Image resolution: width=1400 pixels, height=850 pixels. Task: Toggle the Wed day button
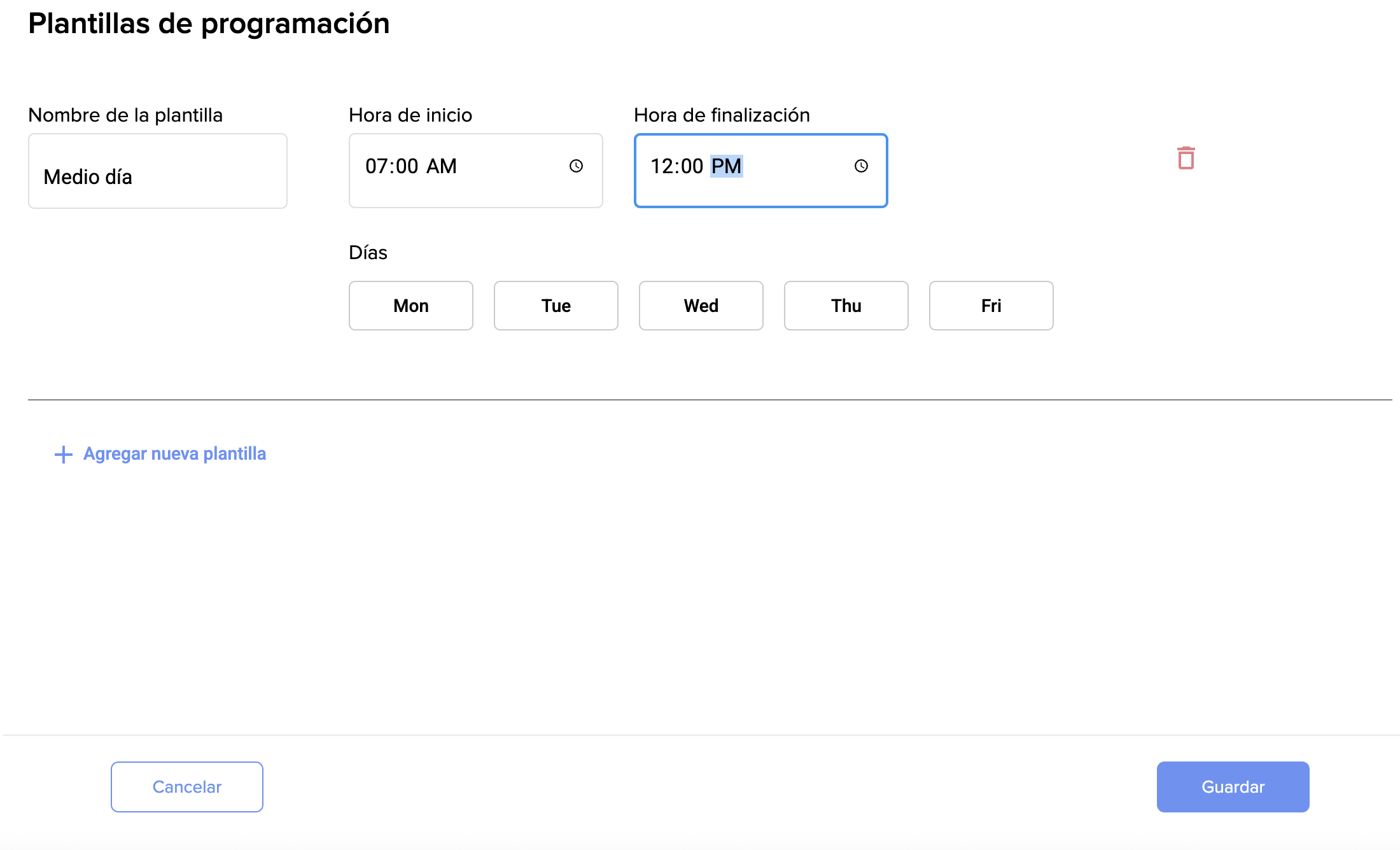point(701,306)
